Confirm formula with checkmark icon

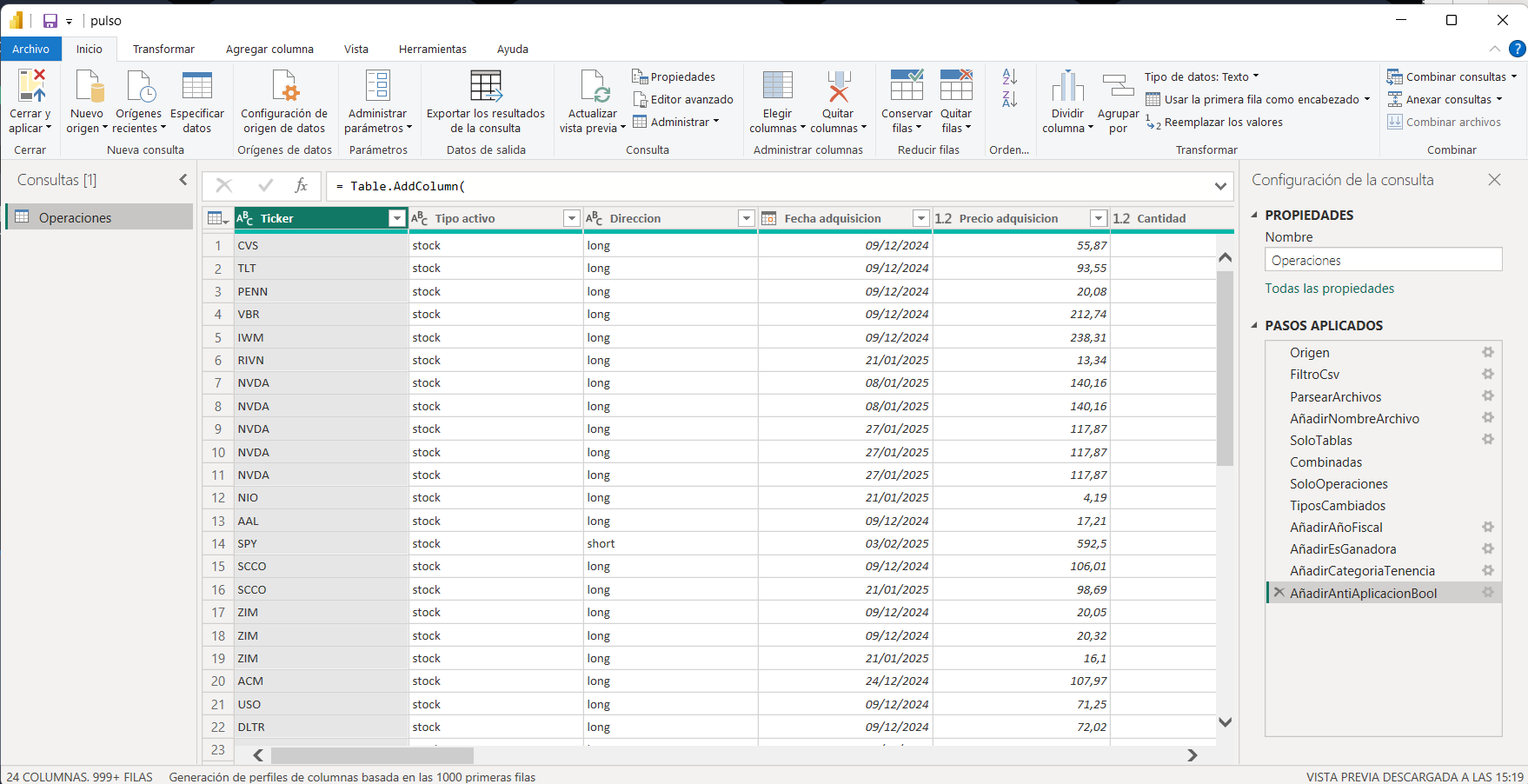click(265, 185)
